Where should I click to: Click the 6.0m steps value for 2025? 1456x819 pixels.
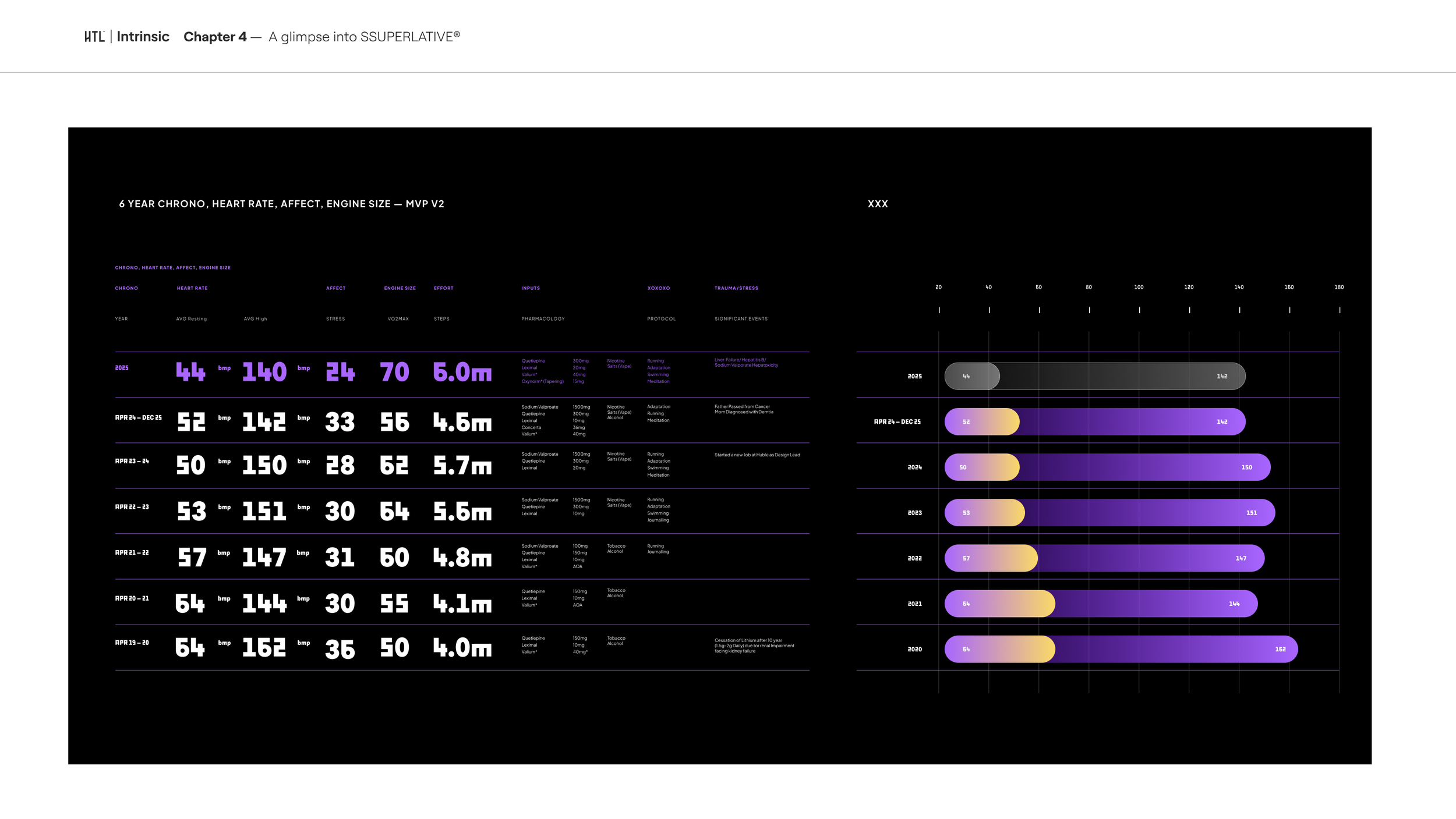(x=462, y=372)
